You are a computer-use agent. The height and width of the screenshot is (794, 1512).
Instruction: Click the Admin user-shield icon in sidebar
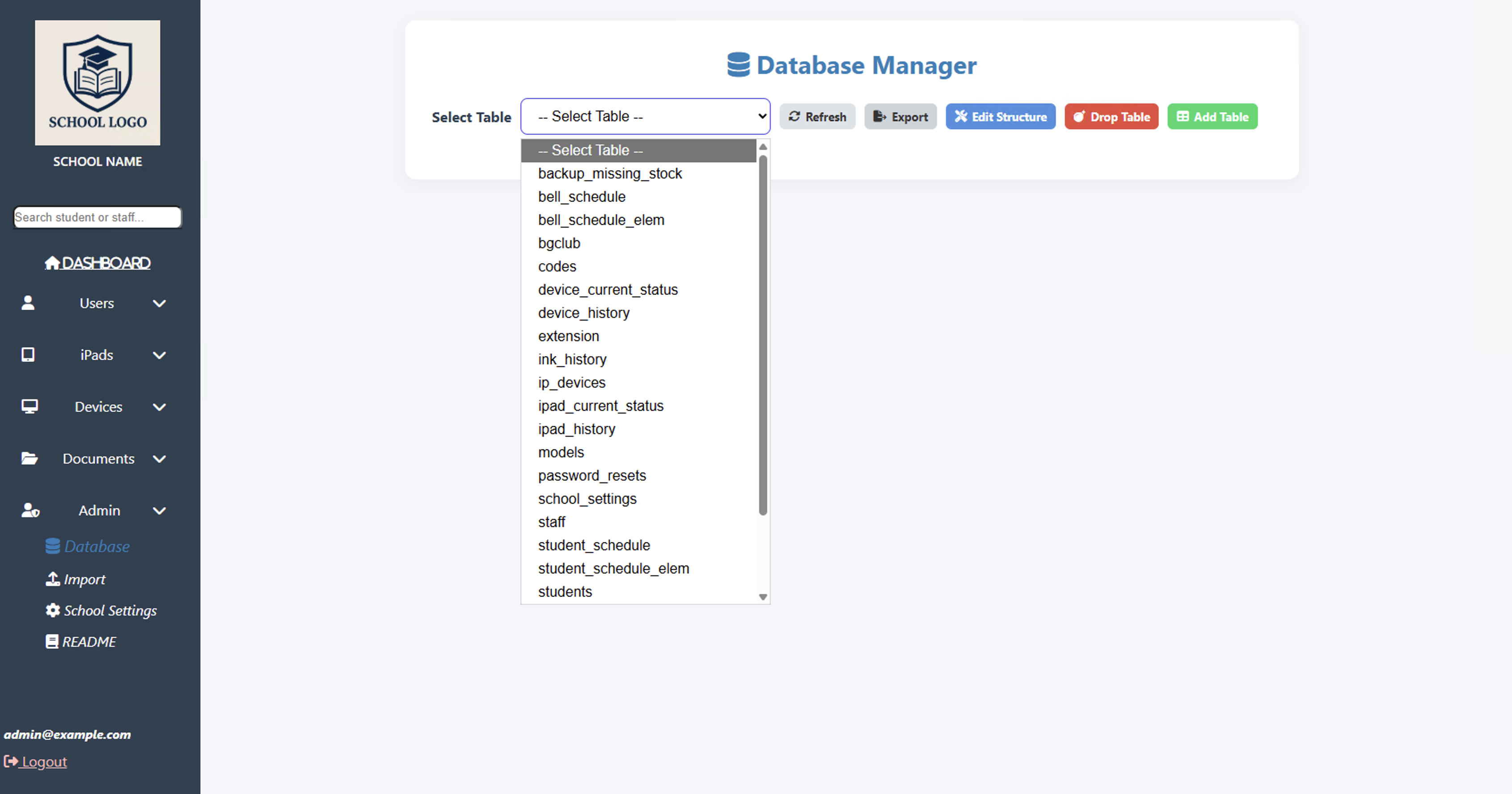[x=30, y=510]
